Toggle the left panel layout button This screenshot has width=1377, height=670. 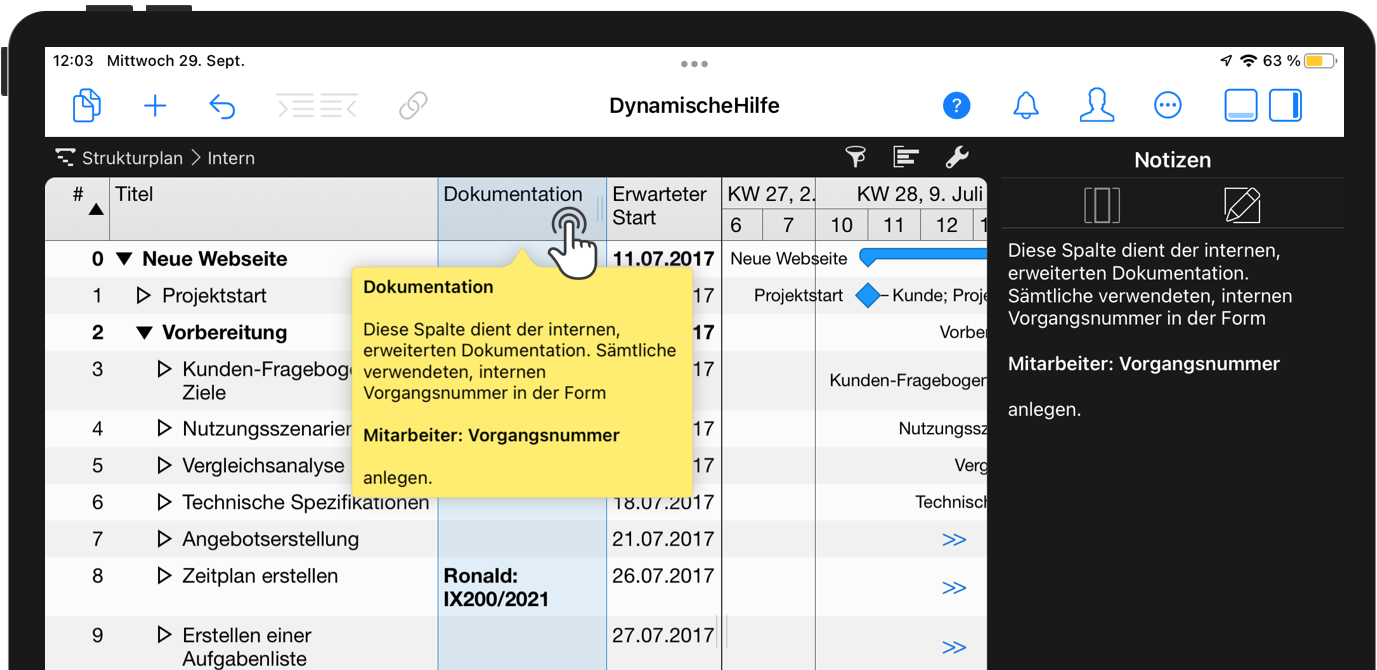pos(1240,105)
